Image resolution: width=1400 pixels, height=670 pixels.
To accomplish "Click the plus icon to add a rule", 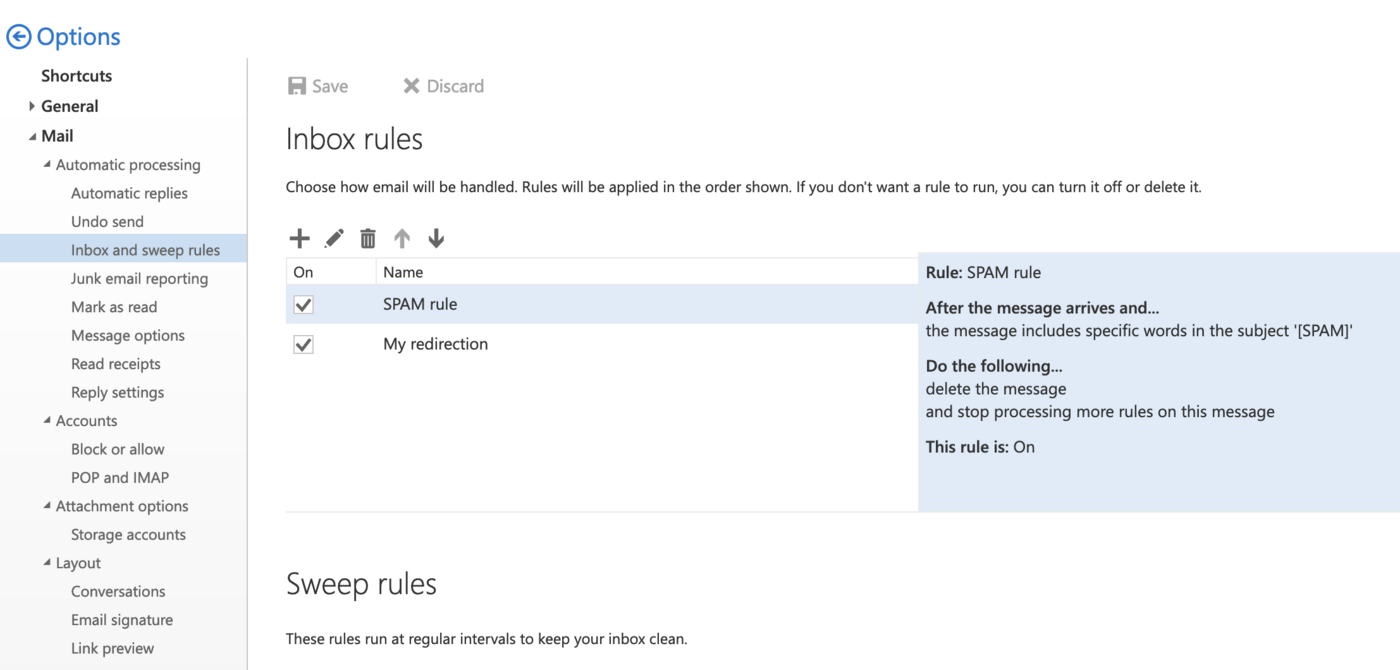I will coord(299,238).
